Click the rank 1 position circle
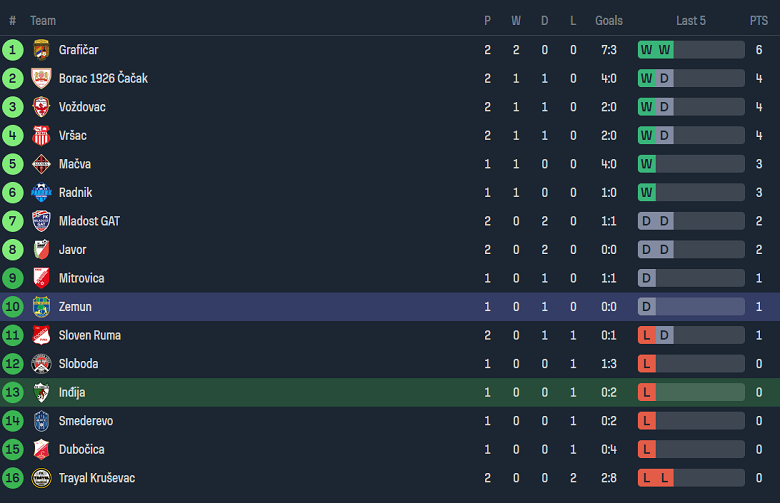This screenshot has width=780, height=503. (13, 50)
